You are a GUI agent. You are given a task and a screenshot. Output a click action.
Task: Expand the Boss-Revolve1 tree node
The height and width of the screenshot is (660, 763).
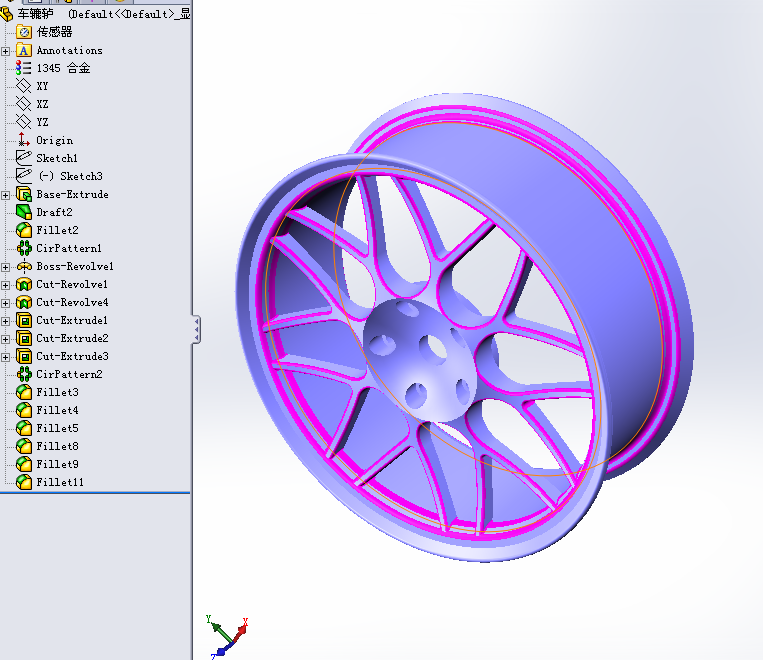click(x=5, y=267)
